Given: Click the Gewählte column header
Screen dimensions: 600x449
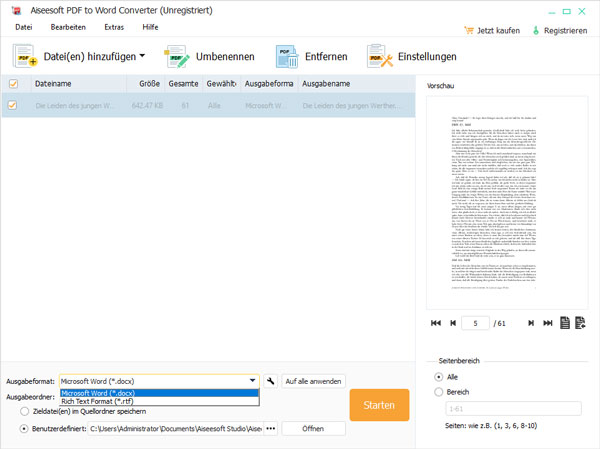Looking at the screenshot, I should coord(222,83).
